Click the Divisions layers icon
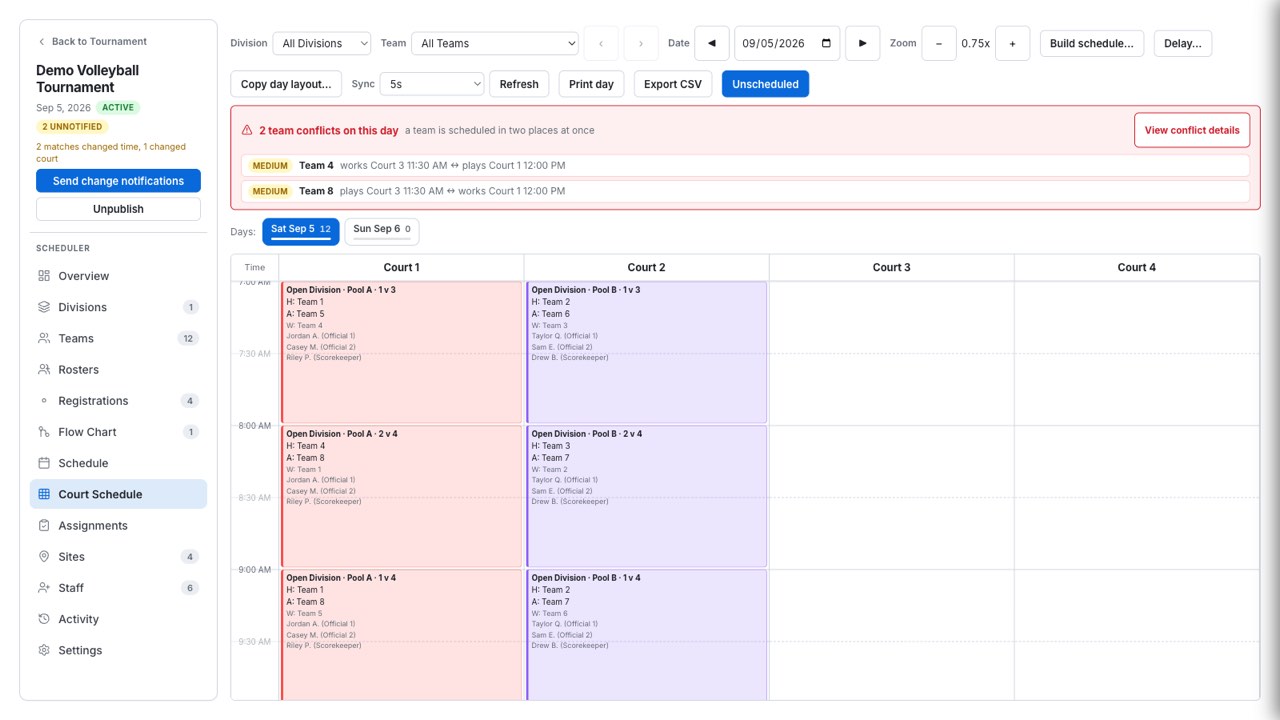This screenshot has height=720, width=1280. click(x=44, y=307)
